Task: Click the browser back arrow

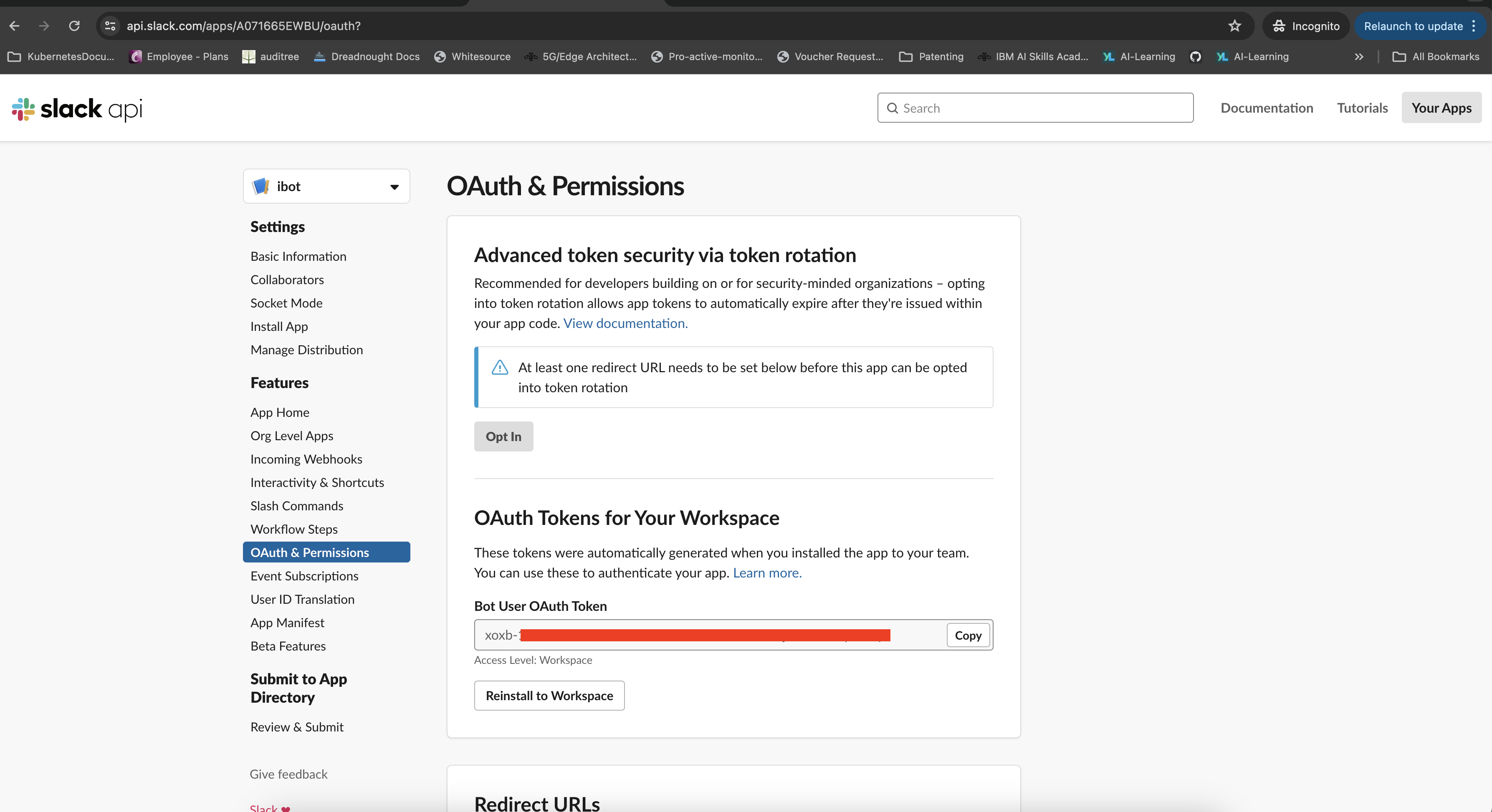Action: (15, 26)
